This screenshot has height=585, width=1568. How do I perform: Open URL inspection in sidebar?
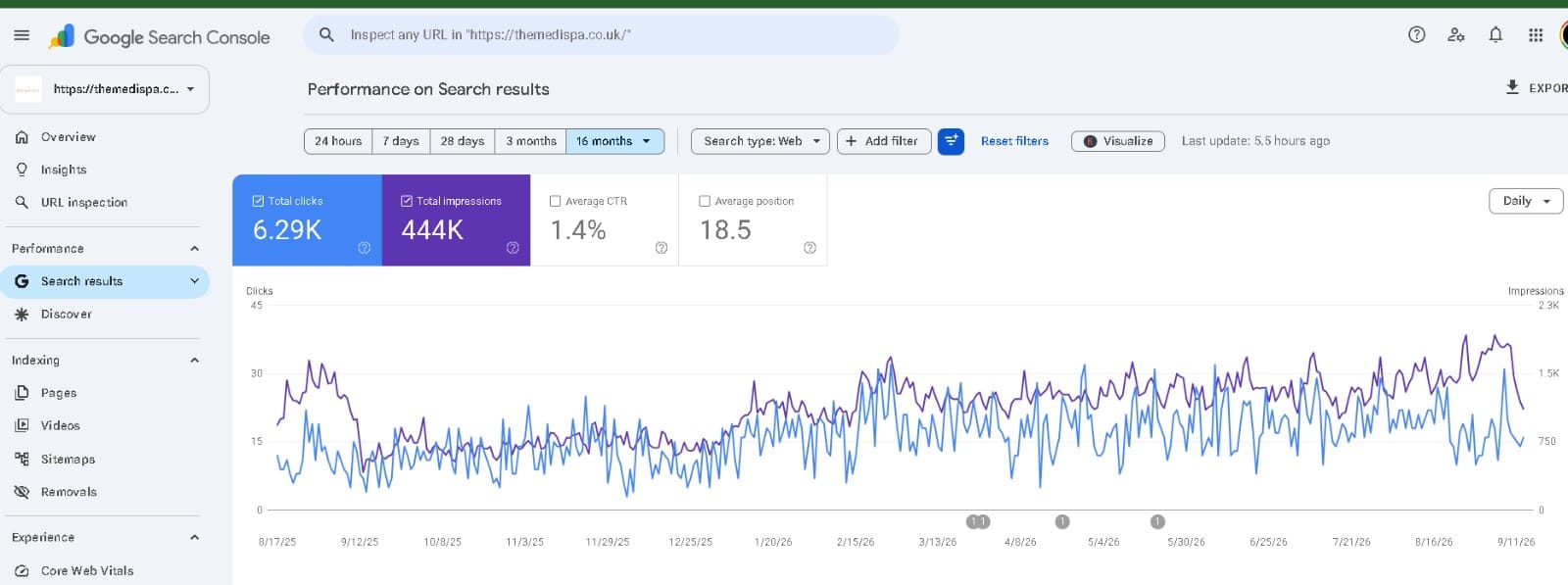click(x=84, y=203)
